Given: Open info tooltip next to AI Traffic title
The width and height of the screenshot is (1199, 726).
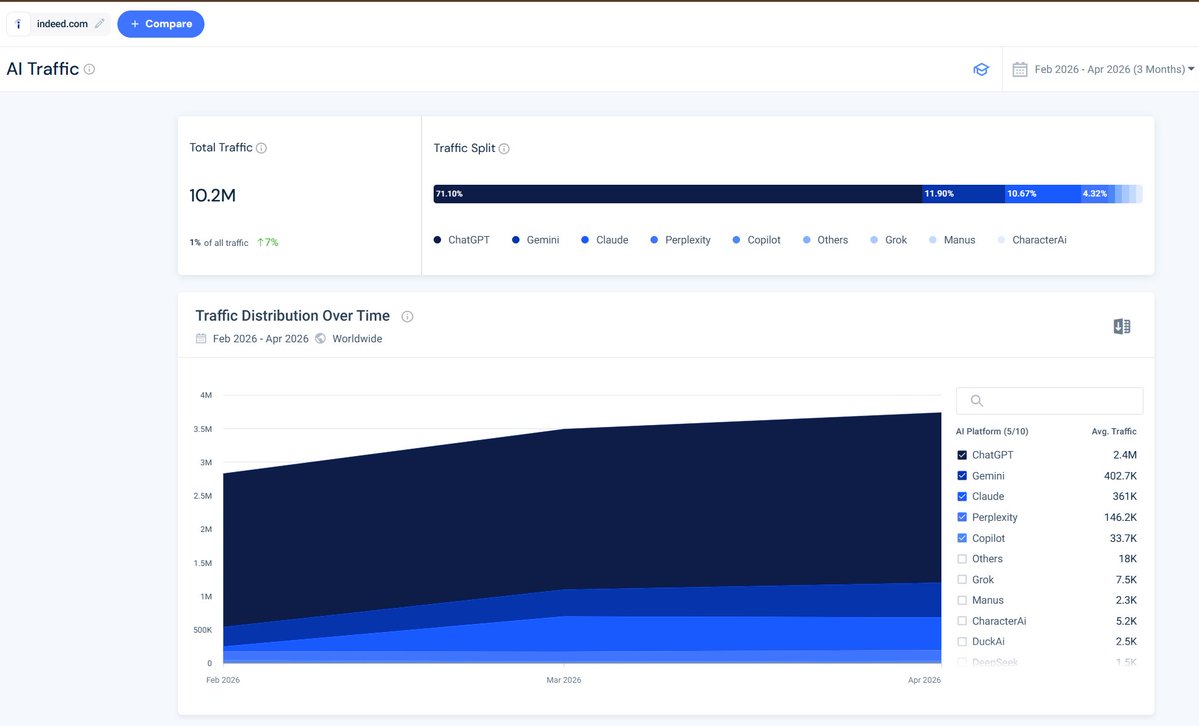Looking at the screenshot, I should tap(89, 69).
